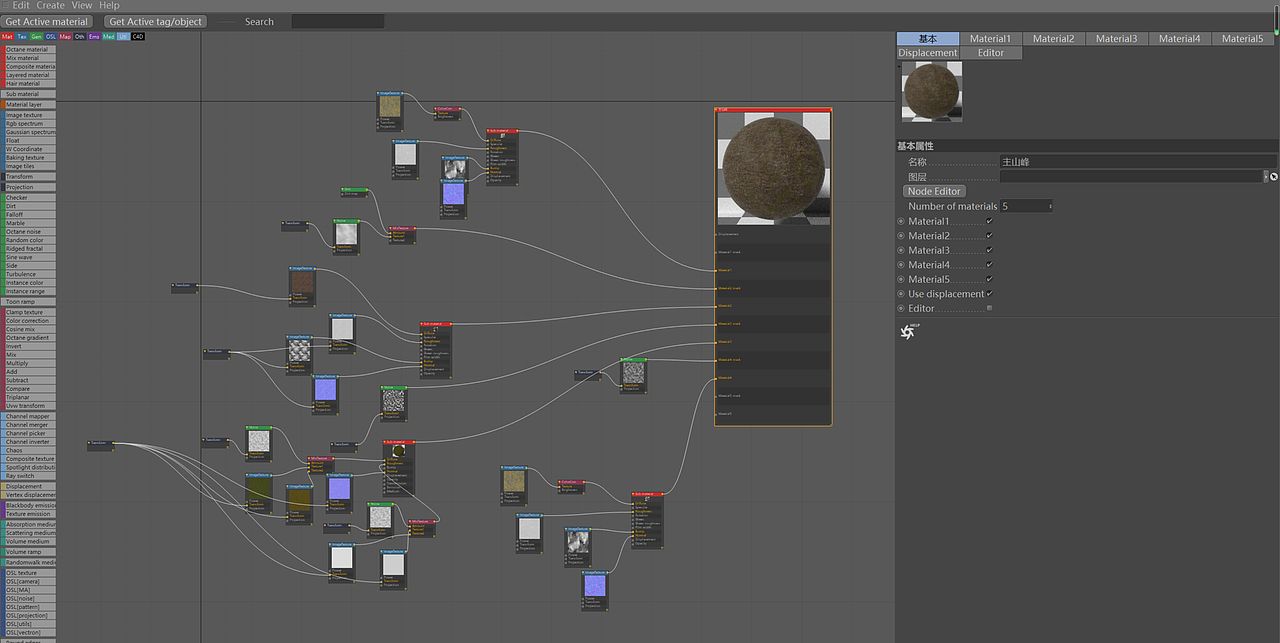Add an Octane noise node
Image resolution: width=1280 pixels, height=643 pixels.
28,232
